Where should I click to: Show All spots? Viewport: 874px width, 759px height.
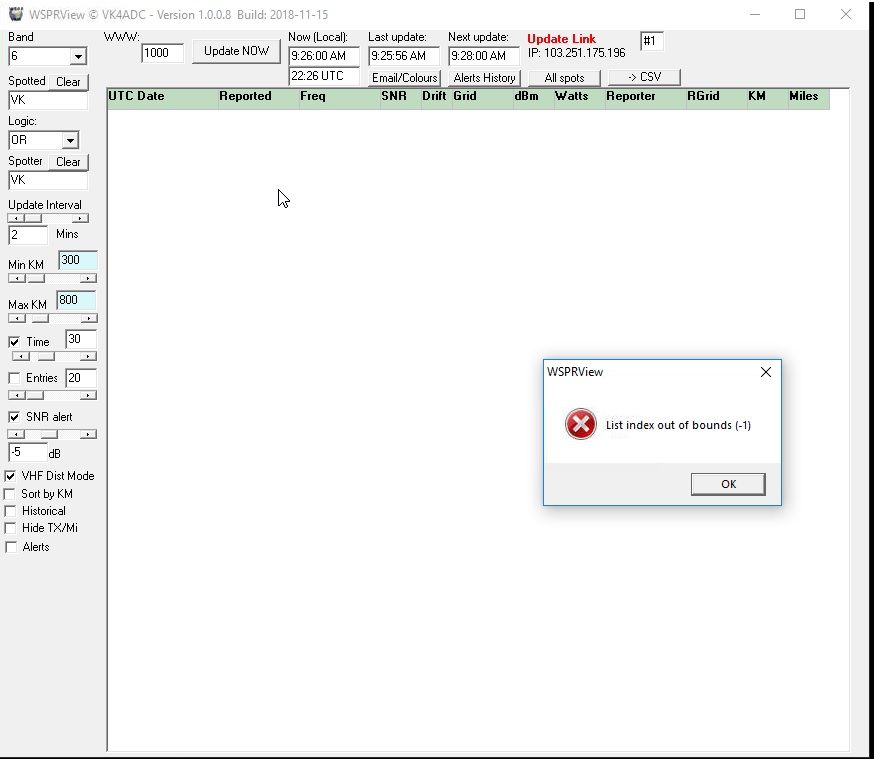coord(564,78)
